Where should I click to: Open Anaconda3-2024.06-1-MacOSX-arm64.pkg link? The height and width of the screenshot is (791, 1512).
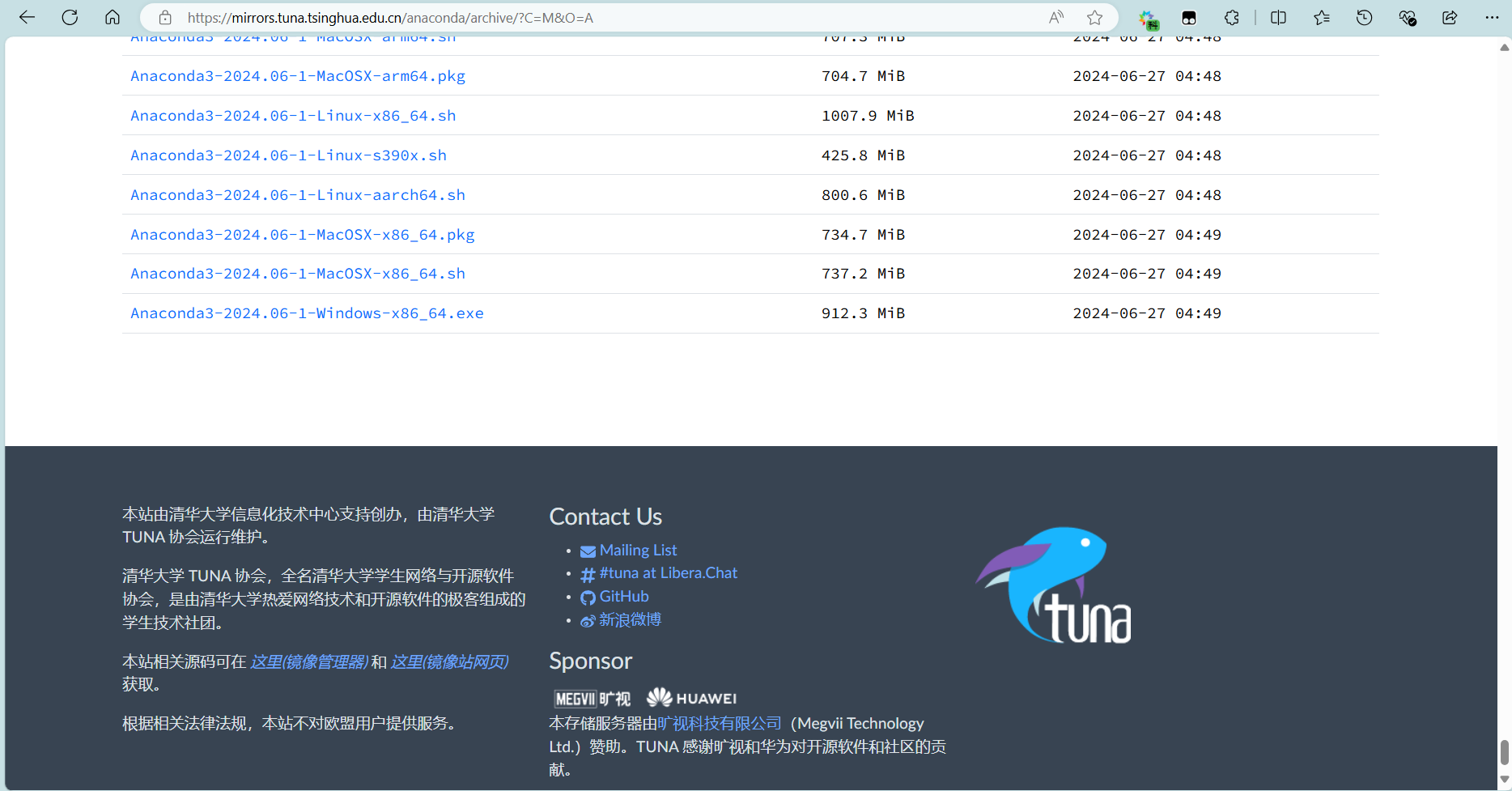coord(298,76)
